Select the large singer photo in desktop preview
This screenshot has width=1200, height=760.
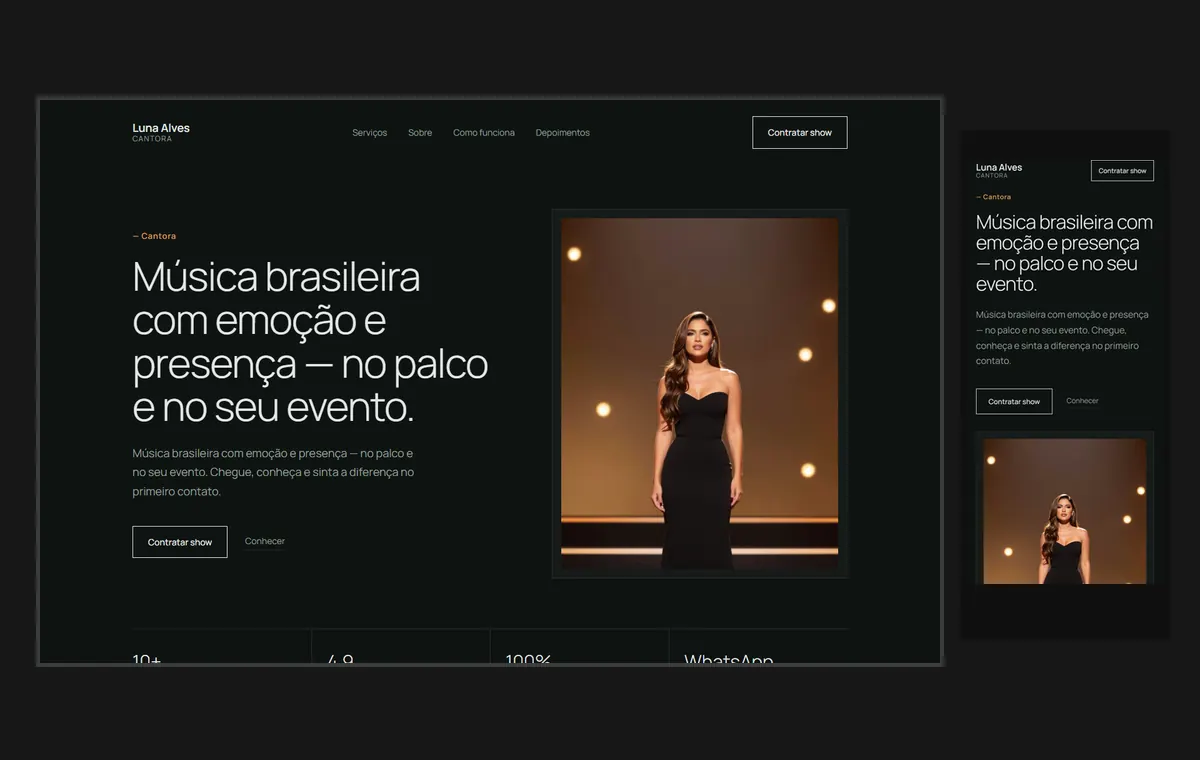coord(700,394)
